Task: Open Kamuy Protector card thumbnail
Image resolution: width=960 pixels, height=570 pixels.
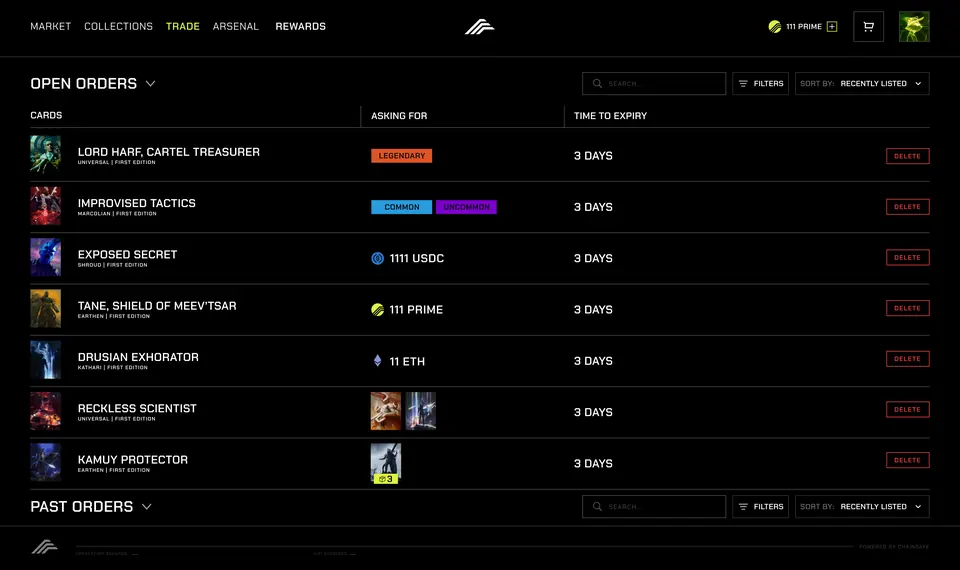Action: point(46,462)
